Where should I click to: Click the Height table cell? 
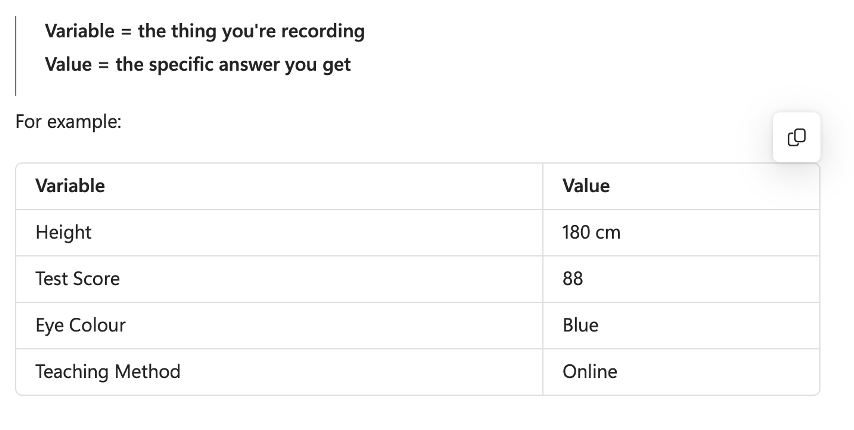coord(279,232)
